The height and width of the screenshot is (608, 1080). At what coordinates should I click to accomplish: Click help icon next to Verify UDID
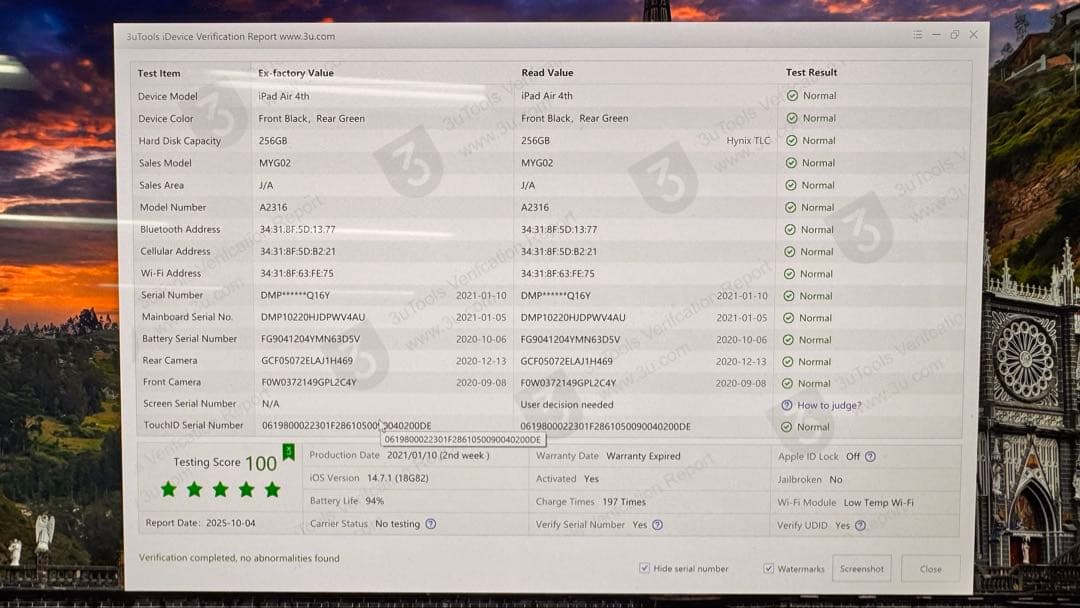coord(860,526)
